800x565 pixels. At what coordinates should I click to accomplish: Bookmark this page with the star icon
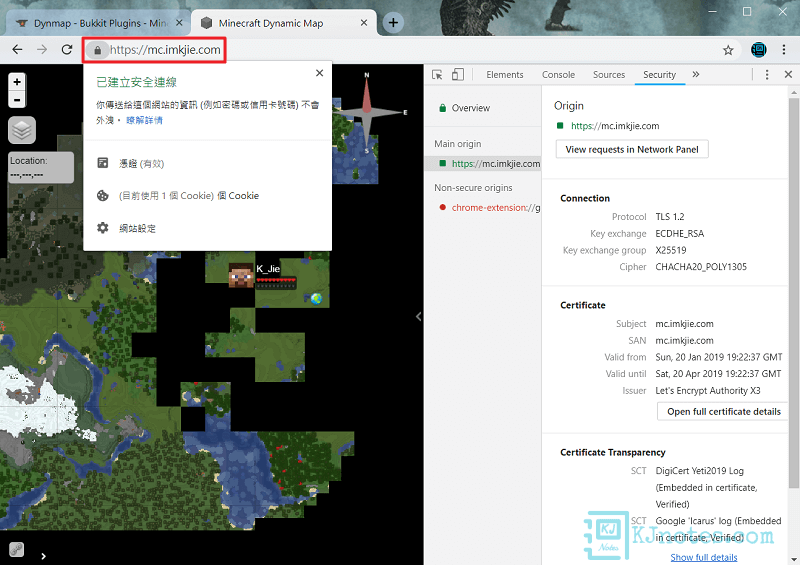(728, 49)
